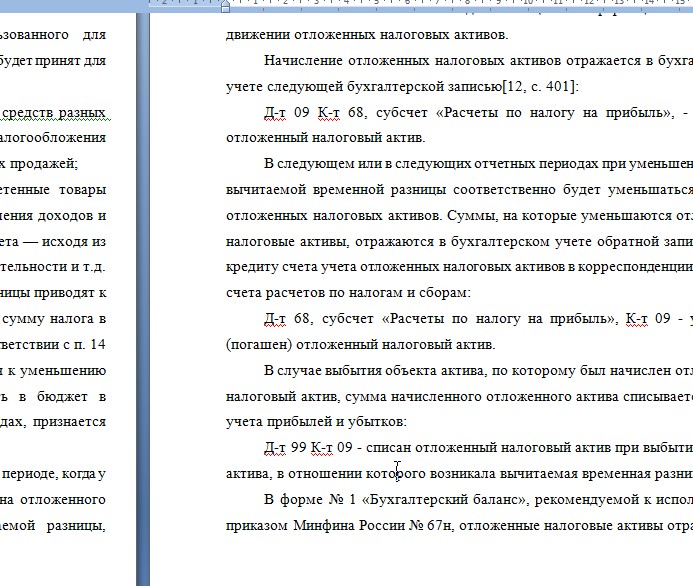Click the citation "[12, с. 401]"

coord(540,86)
